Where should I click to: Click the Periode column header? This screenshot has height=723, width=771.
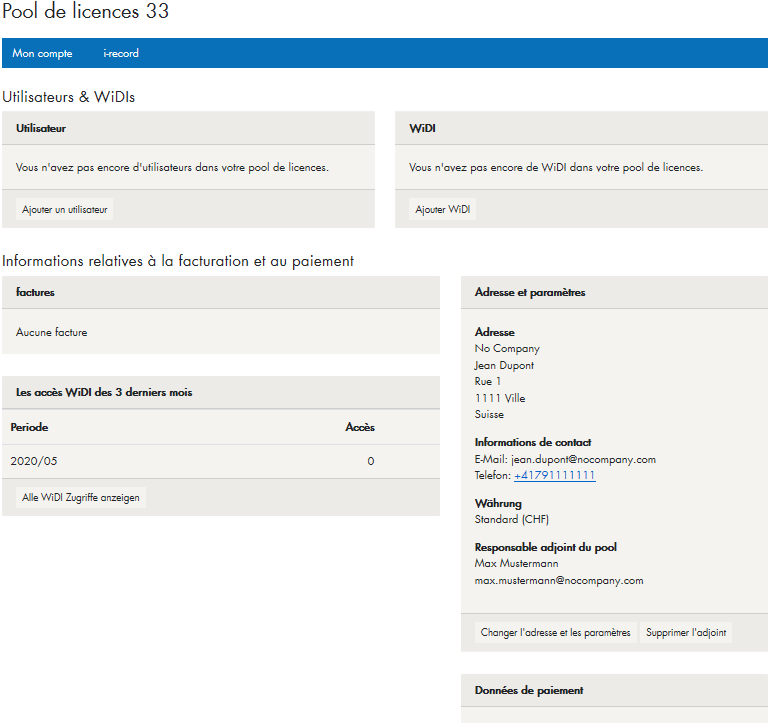[30, 427]
